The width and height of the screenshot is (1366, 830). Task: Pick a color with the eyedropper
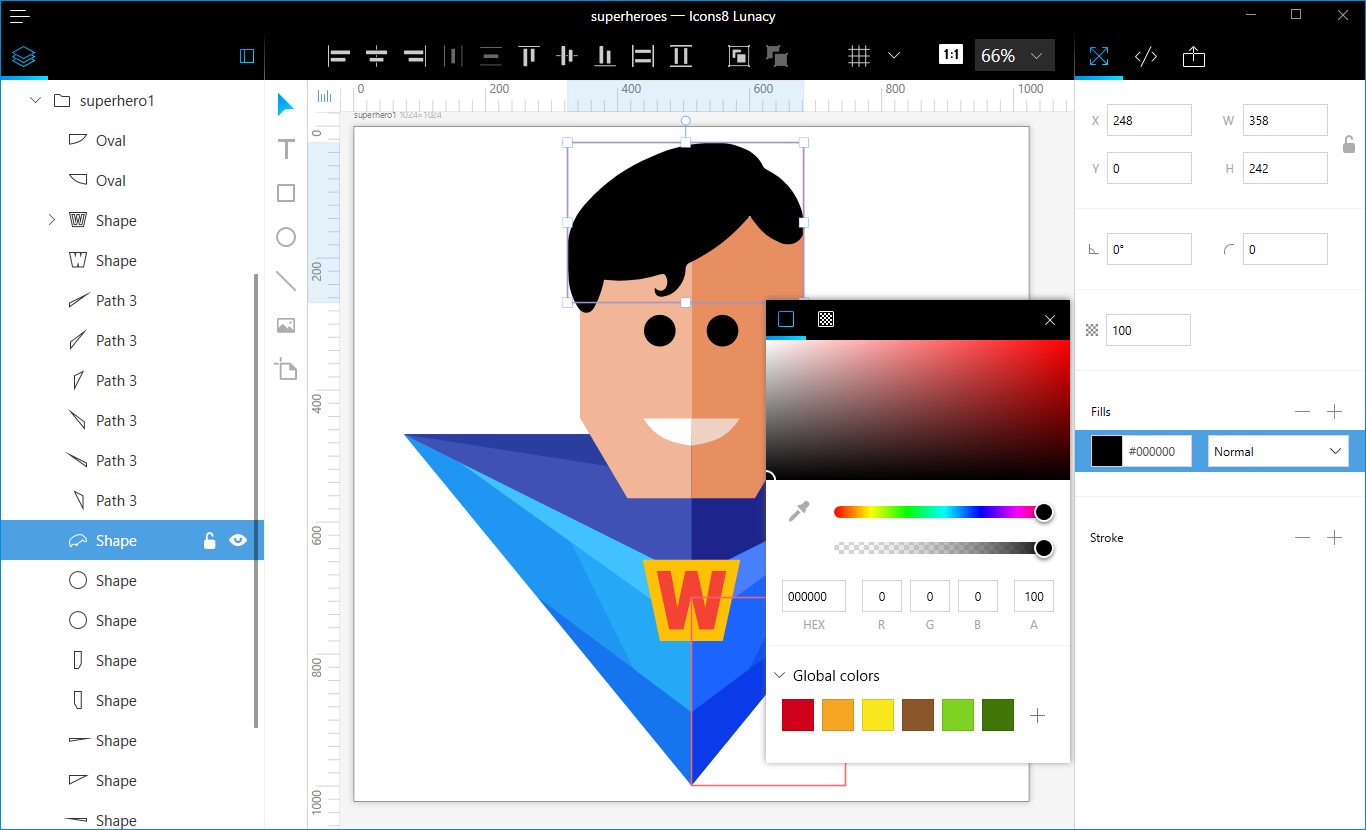pos(798,512)
